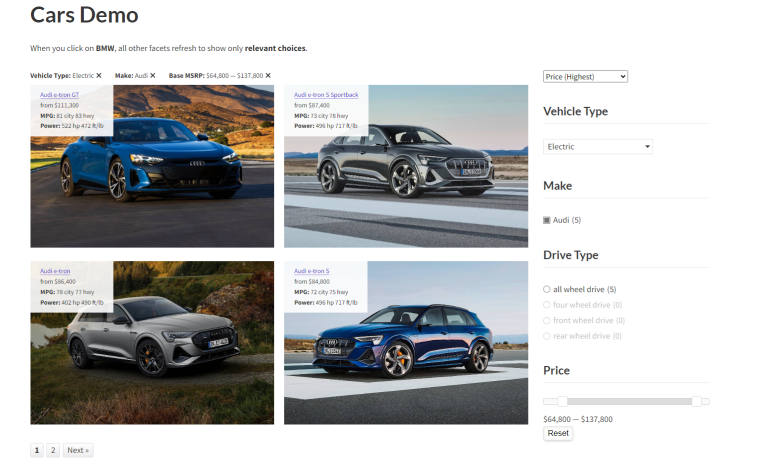The image size is (760, 464).
Task: Click MPG: 72 city 75 hwy text
Action: tap(321, 292)
